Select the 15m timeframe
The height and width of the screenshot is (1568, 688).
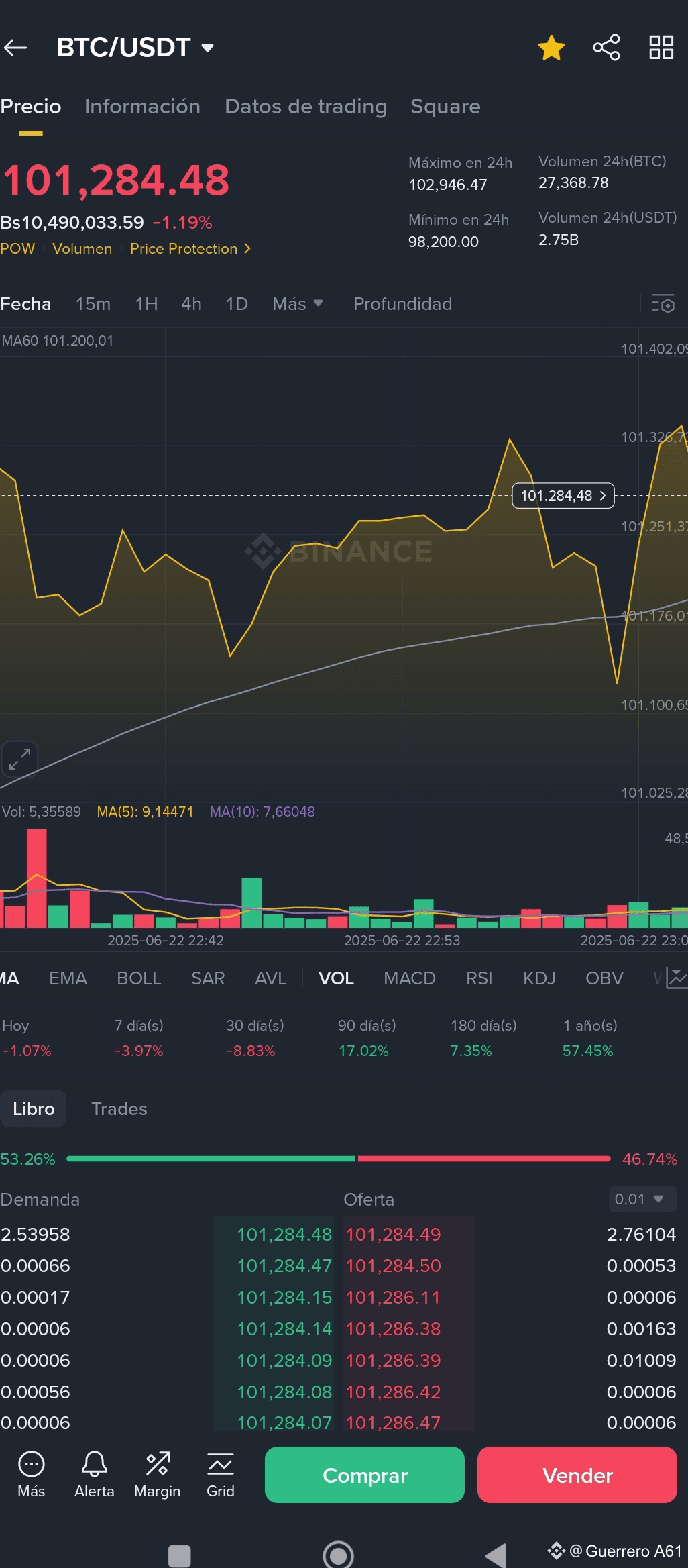point(93,304)
